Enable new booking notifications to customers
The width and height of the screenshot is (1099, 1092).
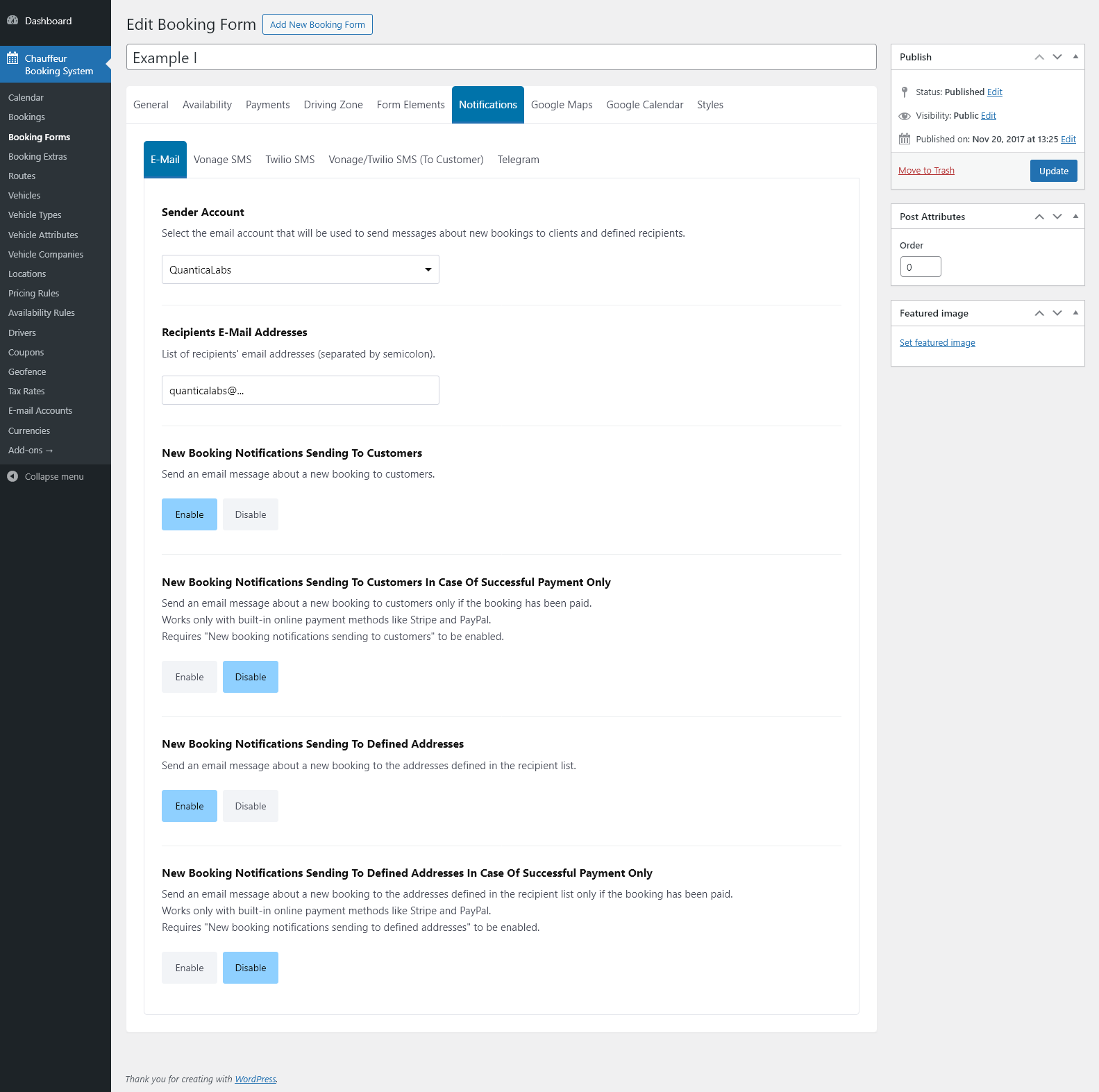tap(190, 514)
